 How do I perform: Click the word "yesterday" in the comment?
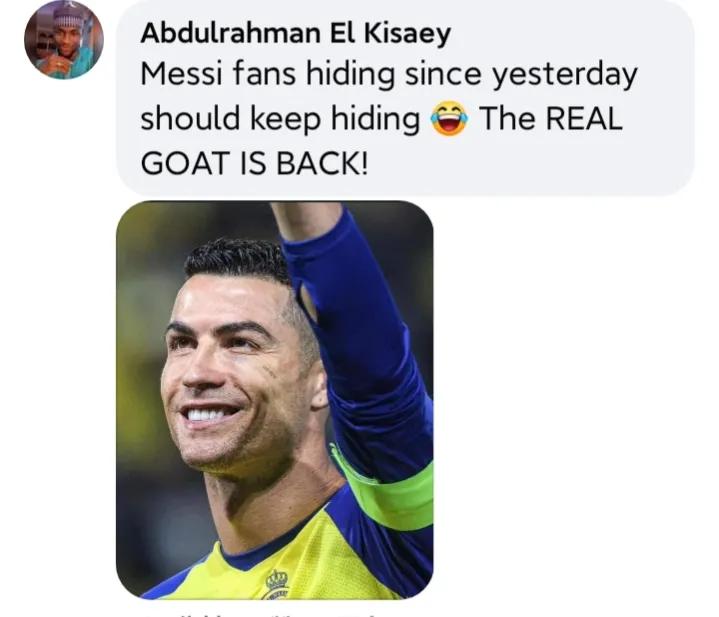point(564,76)
